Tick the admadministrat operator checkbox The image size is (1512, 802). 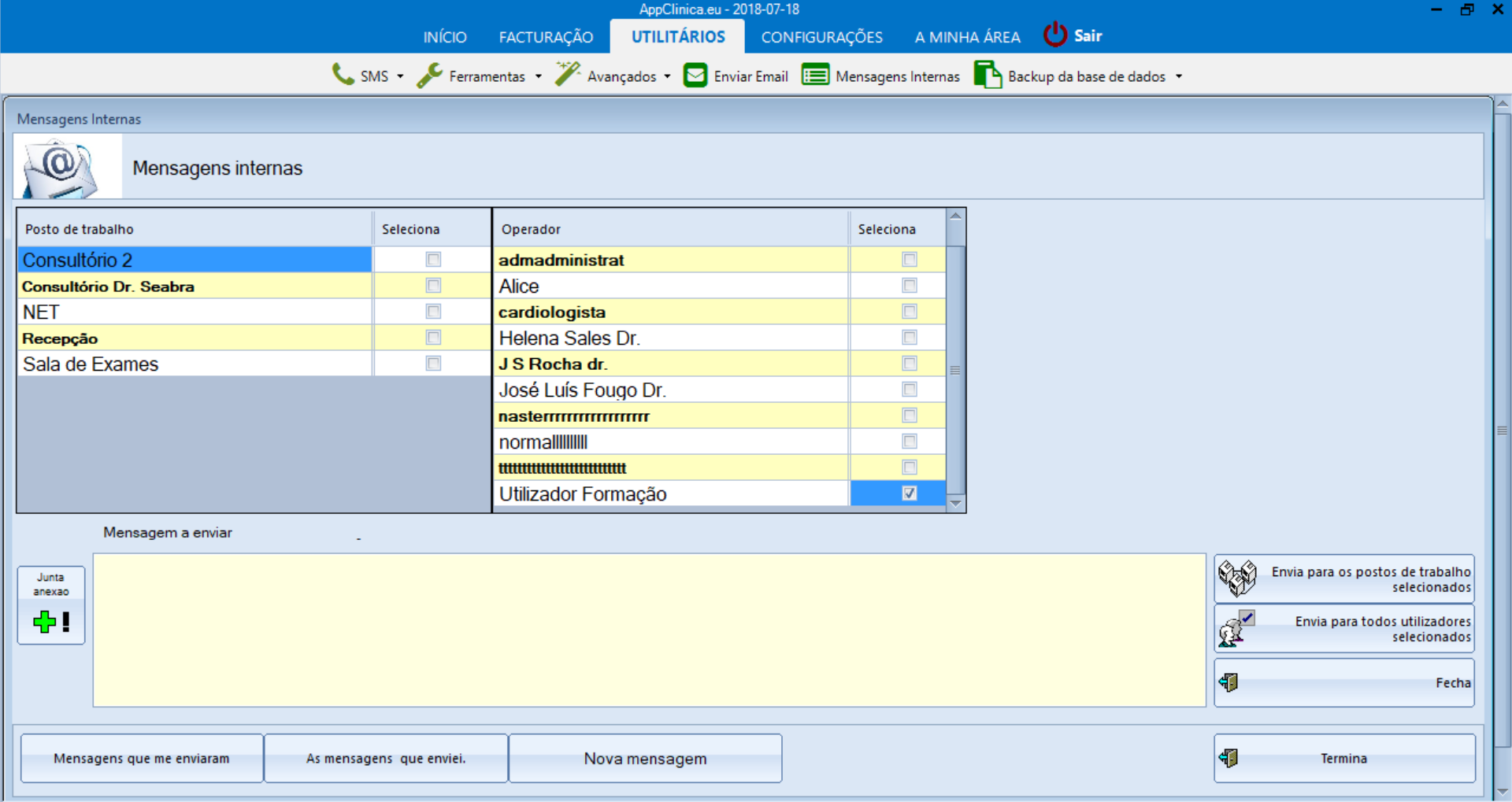tap(910, 259)
